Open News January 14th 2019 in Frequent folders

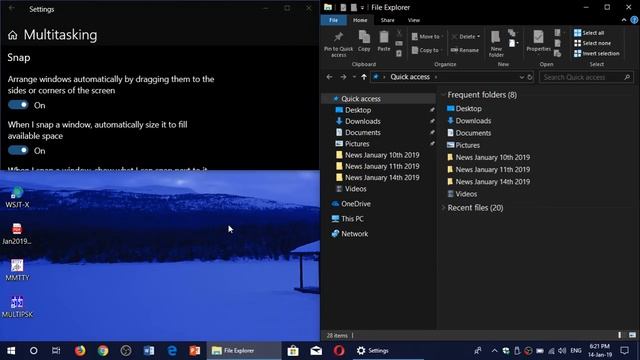pos(488,182)
